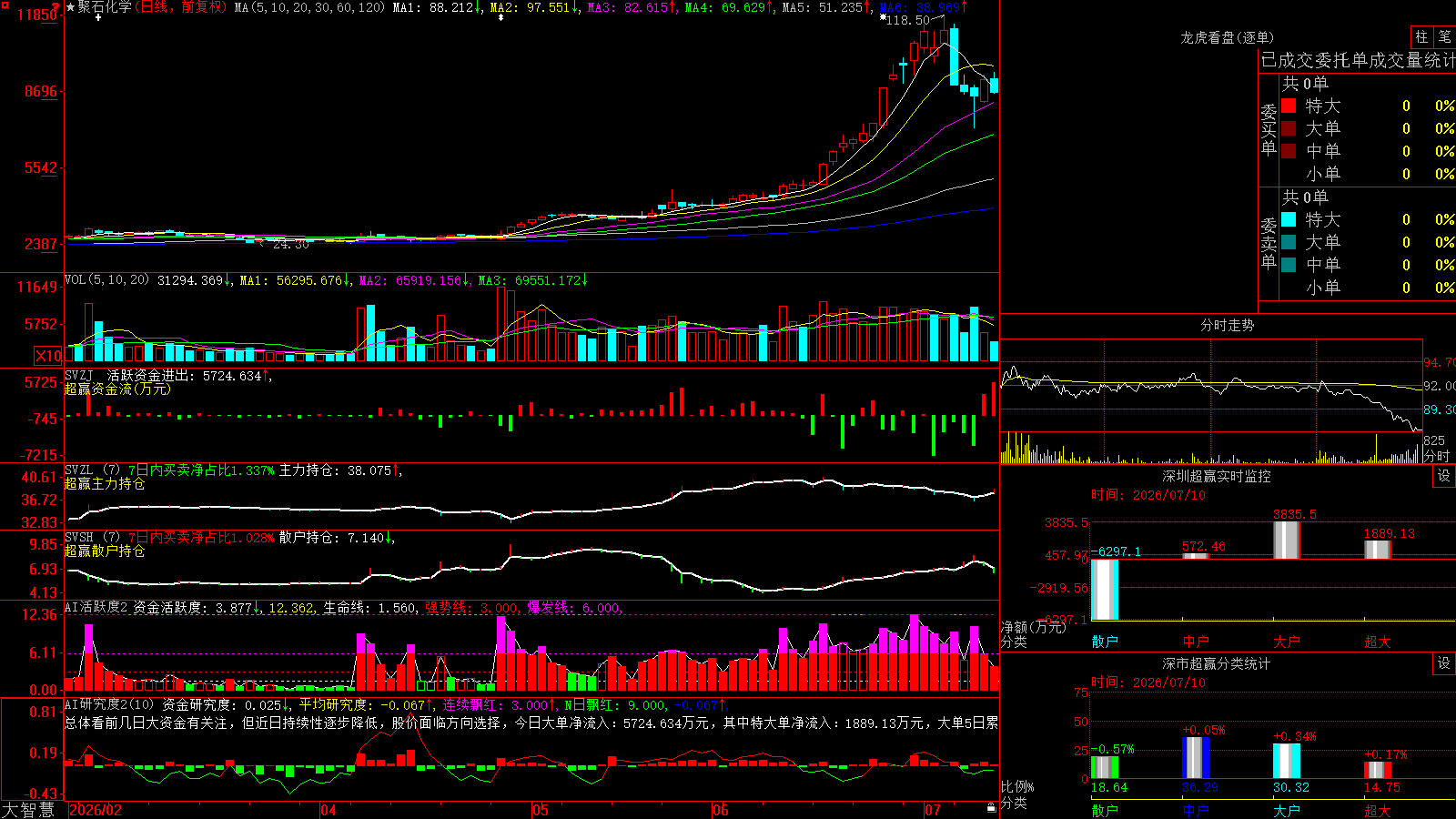Image resolution: width=1456 pixels, height=819 pixels.
Task: Select 超大 category in 深圳超赢实时监控 chart
Action: coord(1378,642)
